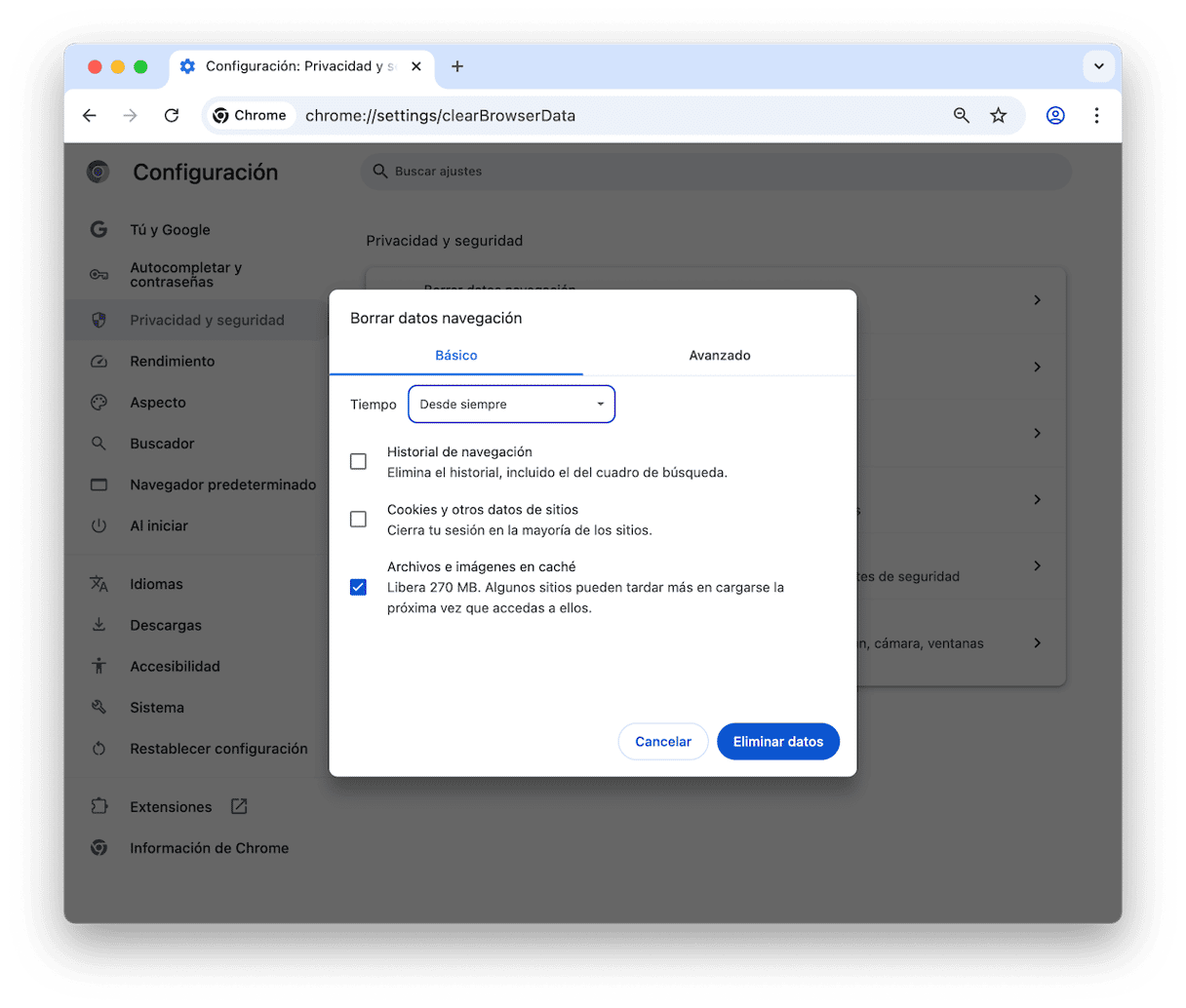Open Chrome three-dot menu

coord(1096,115)
